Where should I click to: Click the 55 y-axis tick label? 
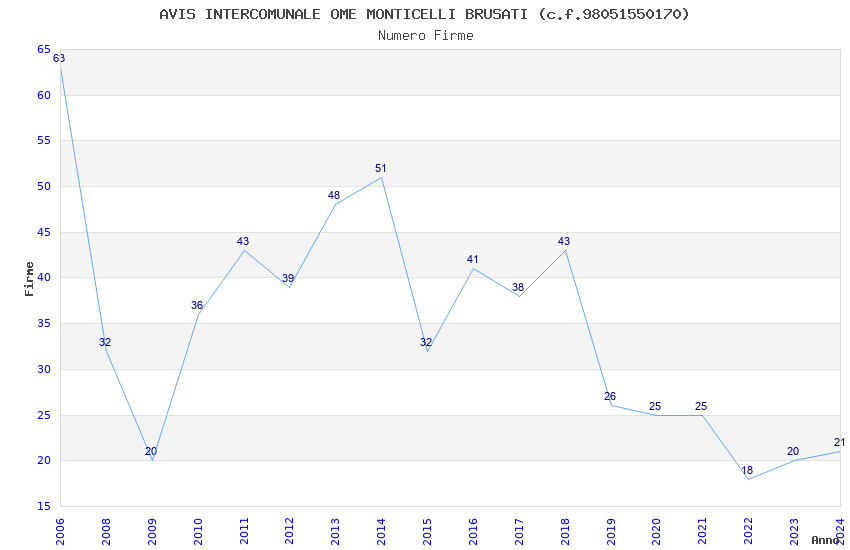pyautogui.click(x=44, y=140)
